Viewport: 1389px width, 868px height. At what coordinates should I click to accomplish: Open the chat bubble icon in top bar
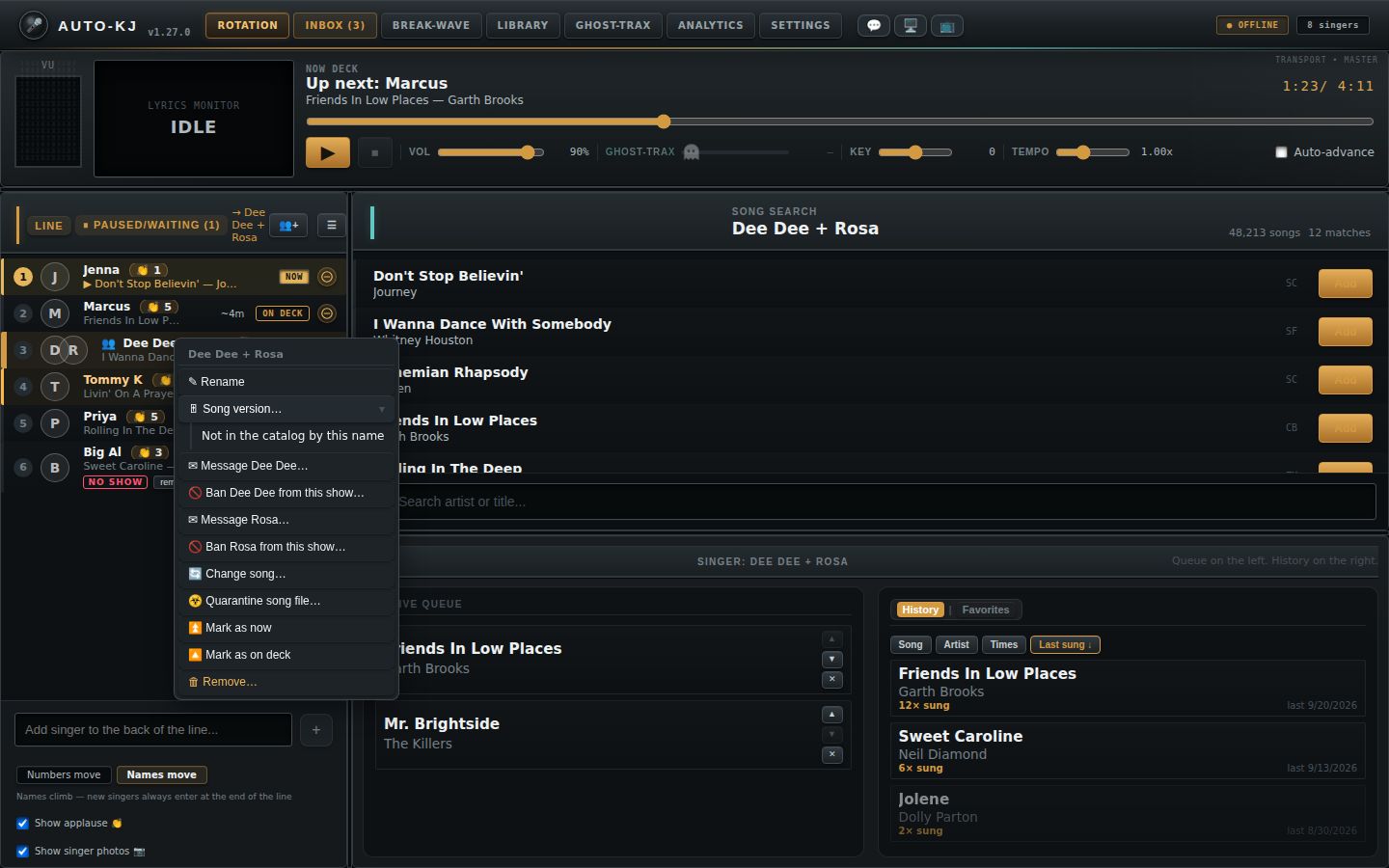(x=874, y=25)
